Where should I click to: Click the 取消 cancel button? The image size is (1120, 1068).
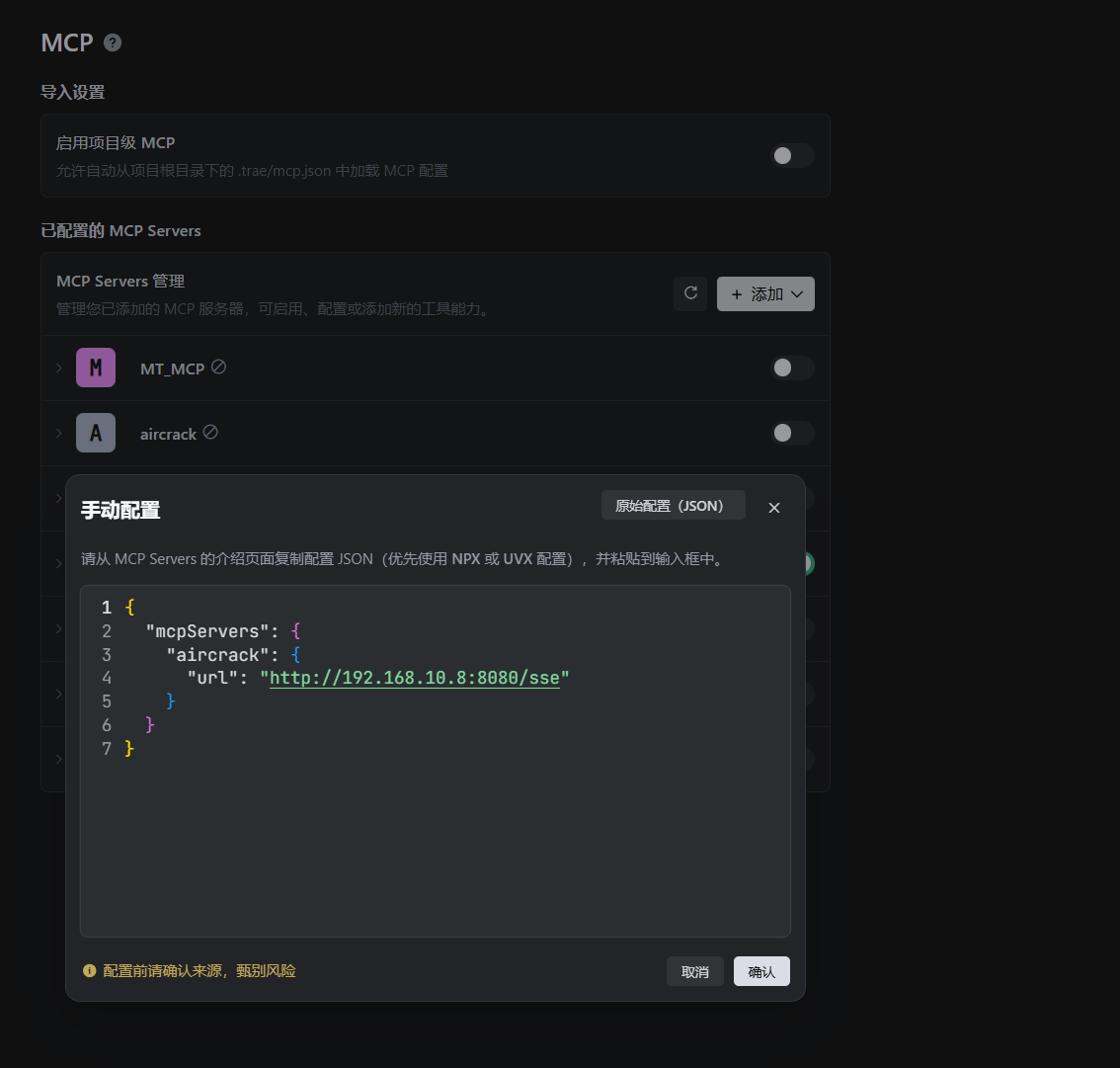[695, 971]
